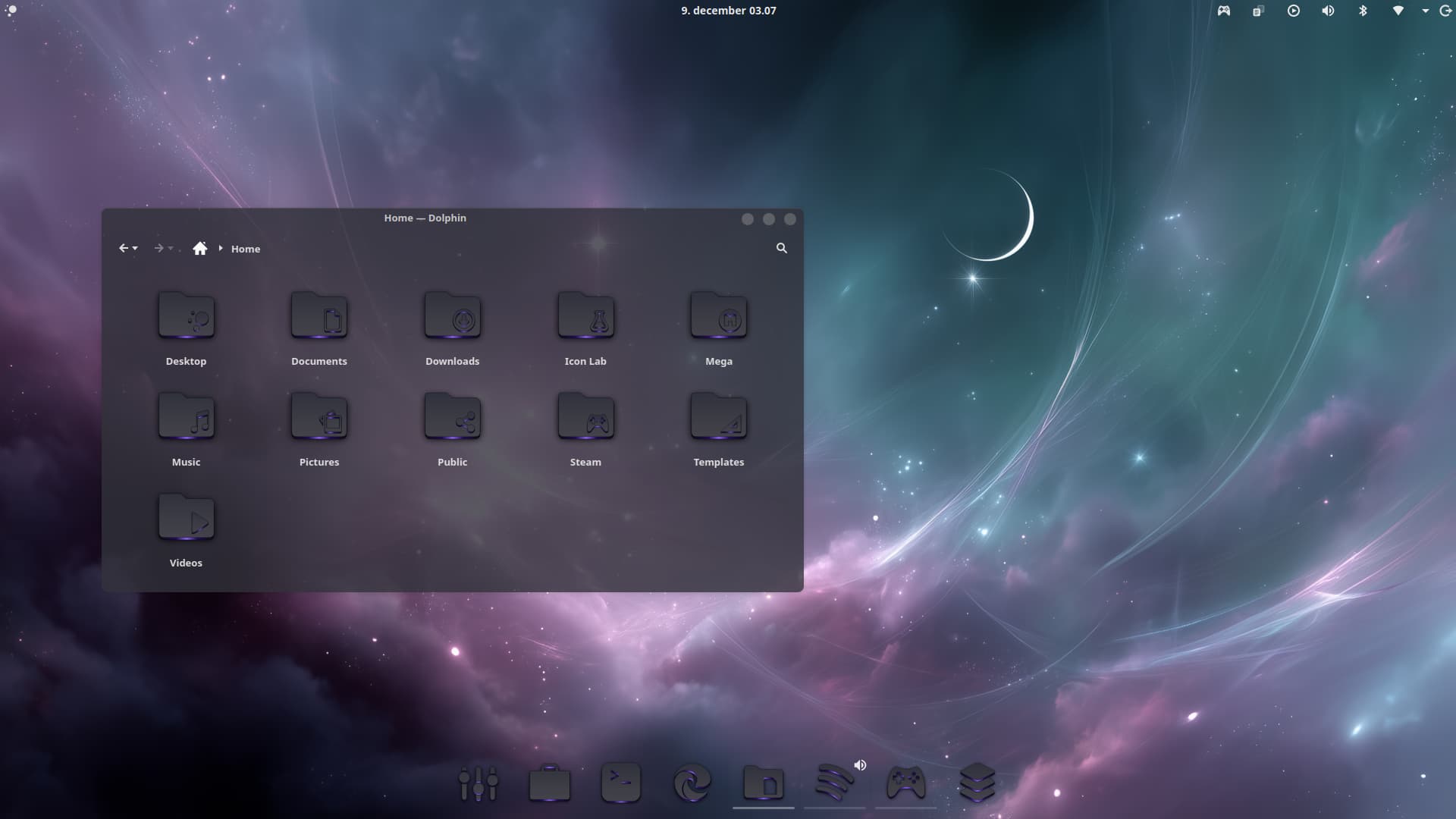Click the volume icon in tray
Image resolution: width=1456 pixels, height=819 pixels.
click(x=1328, y=11)
